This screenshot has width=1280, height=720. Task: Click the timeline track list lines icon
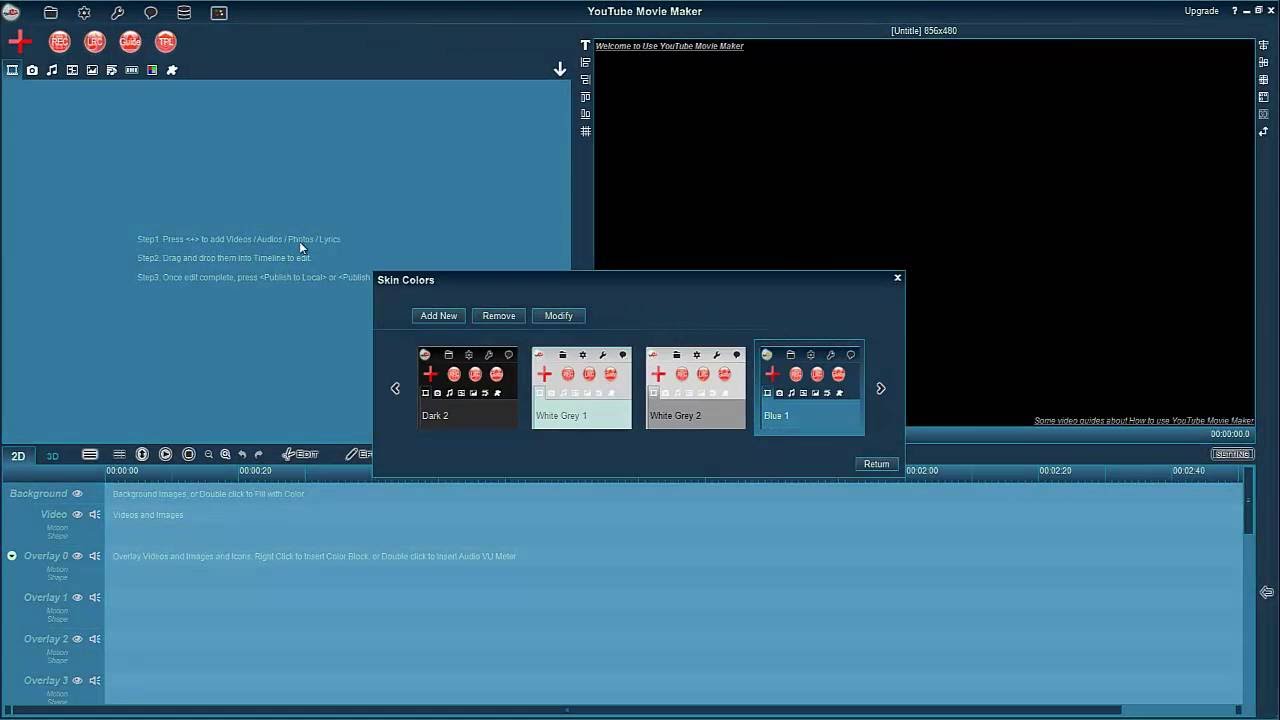click(90, 454)
